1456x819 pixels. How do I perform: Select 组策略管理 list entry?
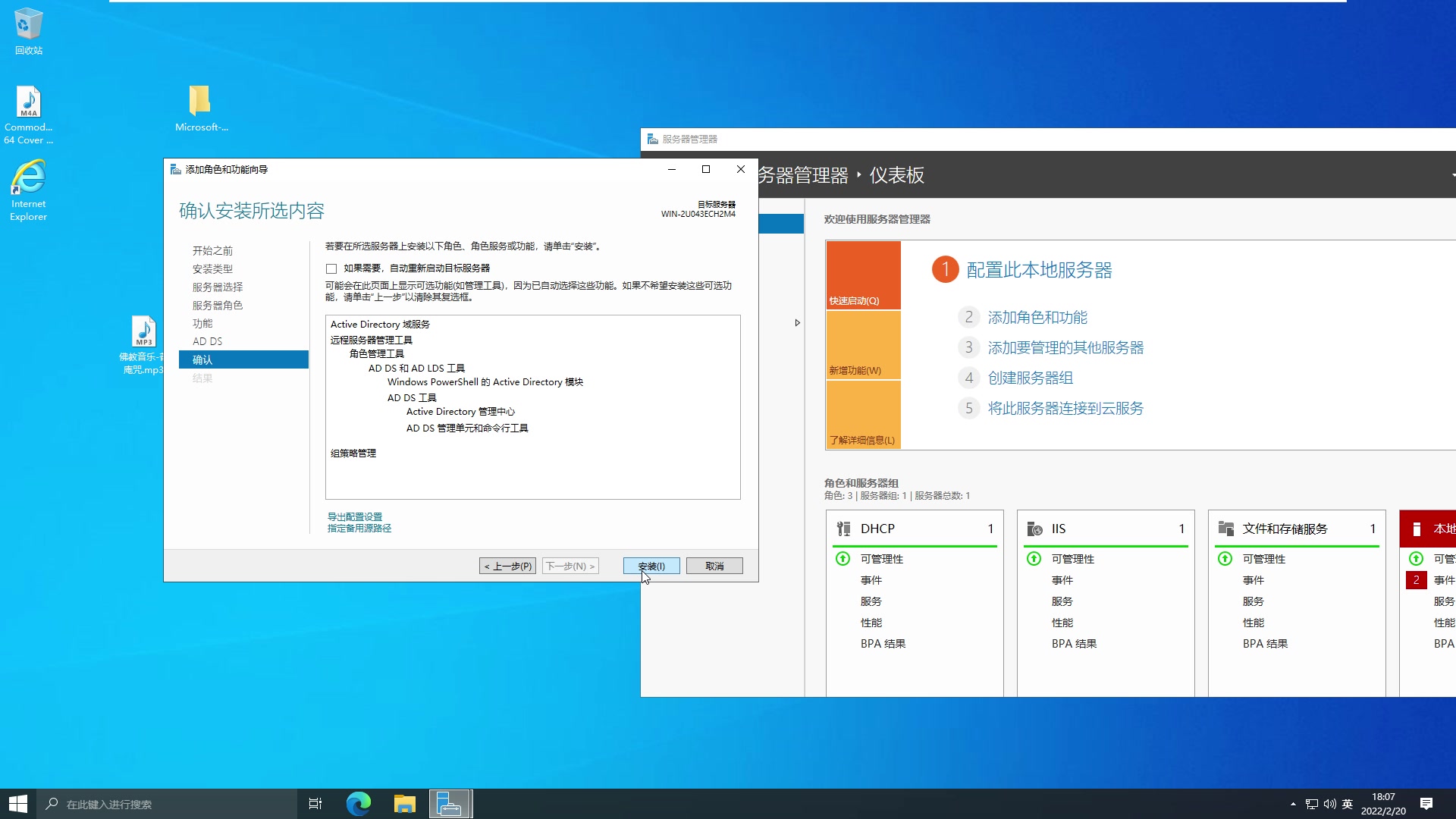(x=353, y=453)
